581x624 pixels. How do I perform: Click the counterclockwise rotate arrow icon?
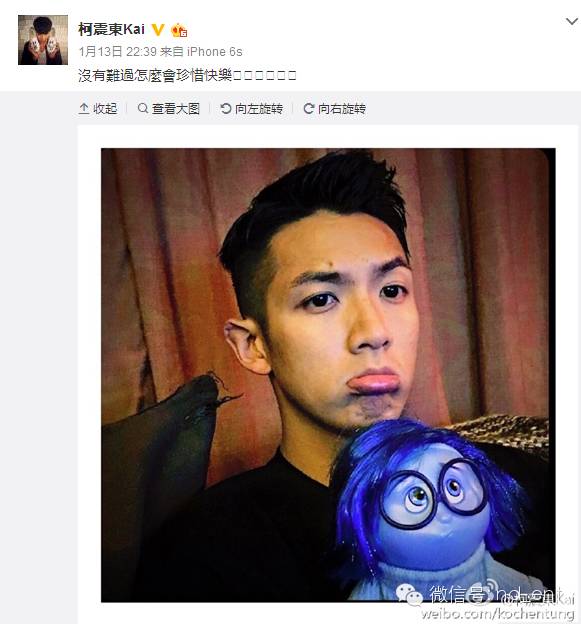pyautogui.click(x=226, y=108)
